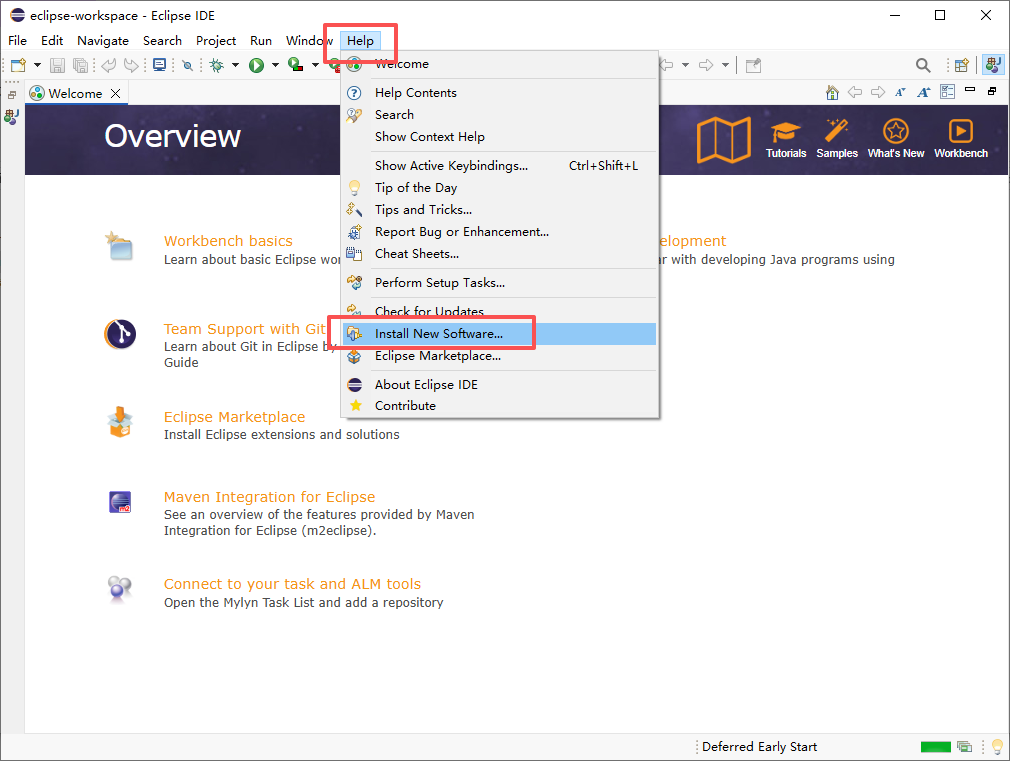The width and height of the screenshot is (1010, 761).
Task: Restore the Welcome view pane
Action: pos(993,92)
